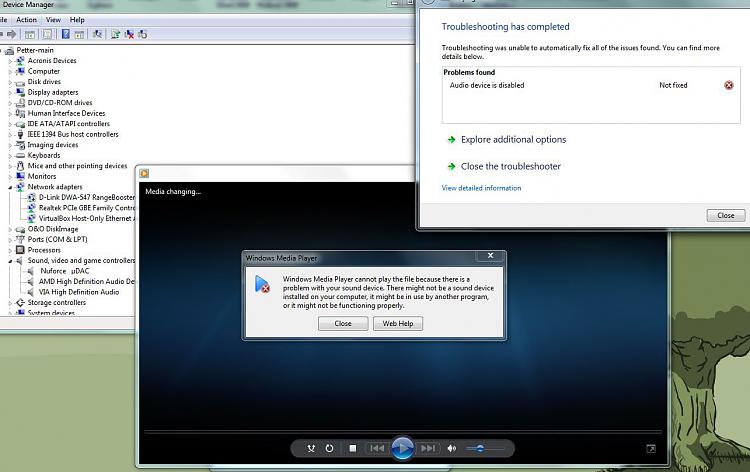Viewport: 750px width, 472px height.
Task: Click the Storage controllers tree item
Action: [x=56, y=302]
